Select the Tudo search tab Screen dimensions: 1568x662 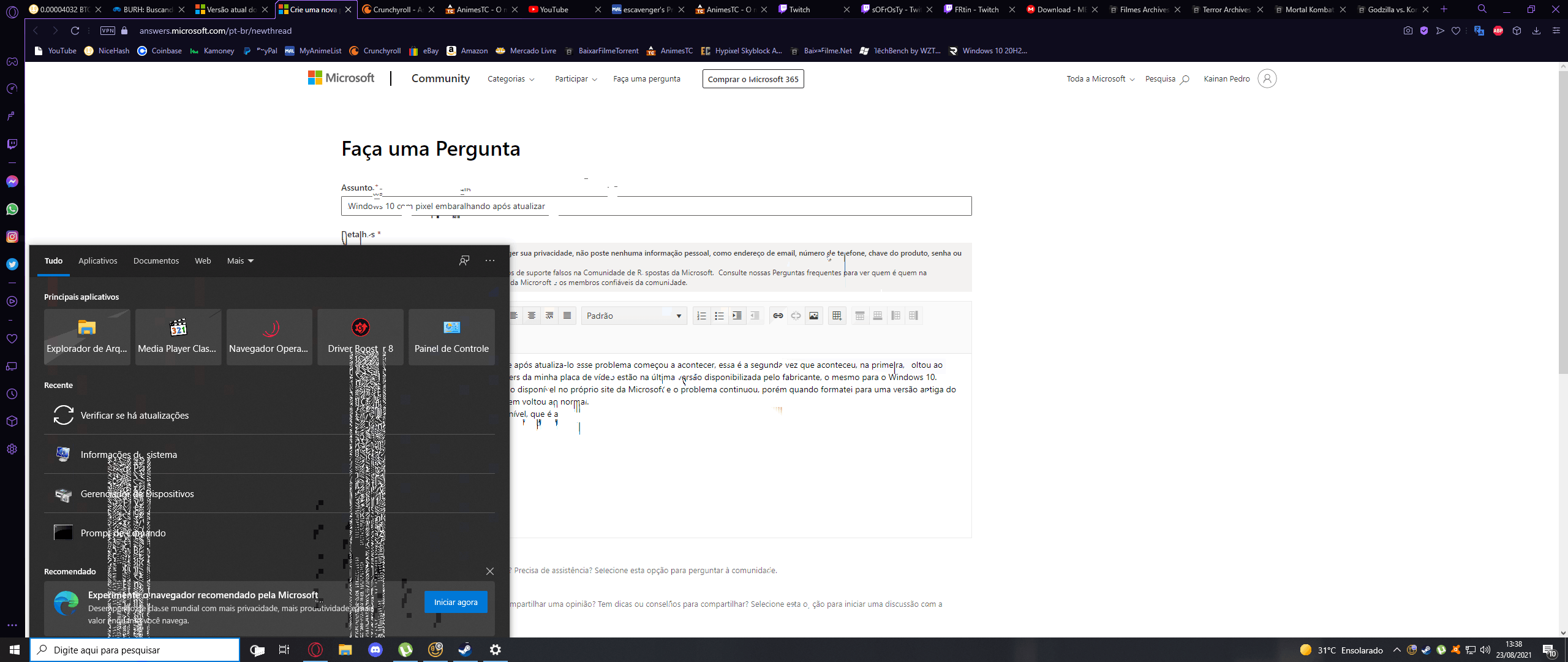[53, 261]
